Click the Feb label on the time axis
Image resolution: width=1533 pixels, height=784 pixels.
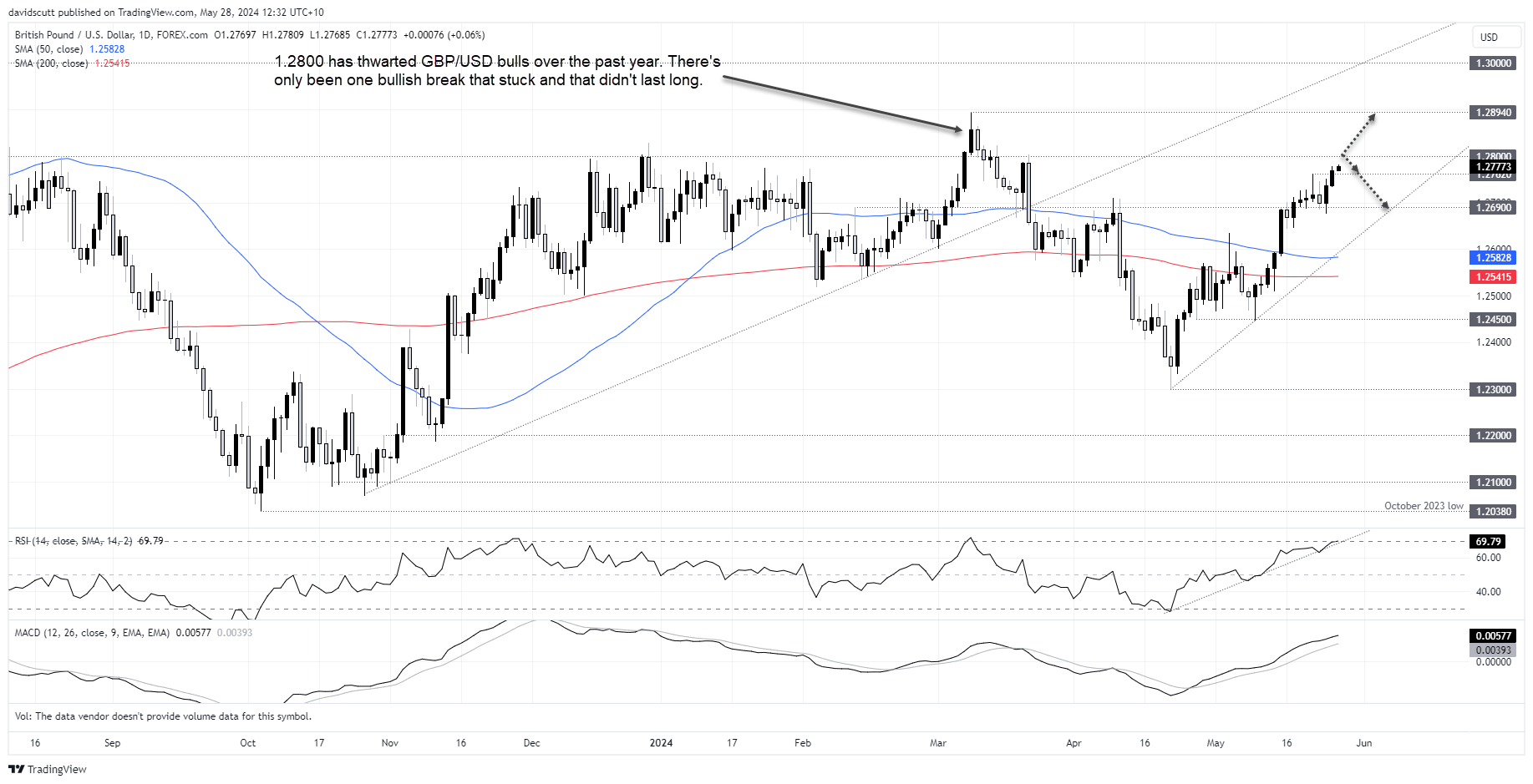tap(803, 743)
